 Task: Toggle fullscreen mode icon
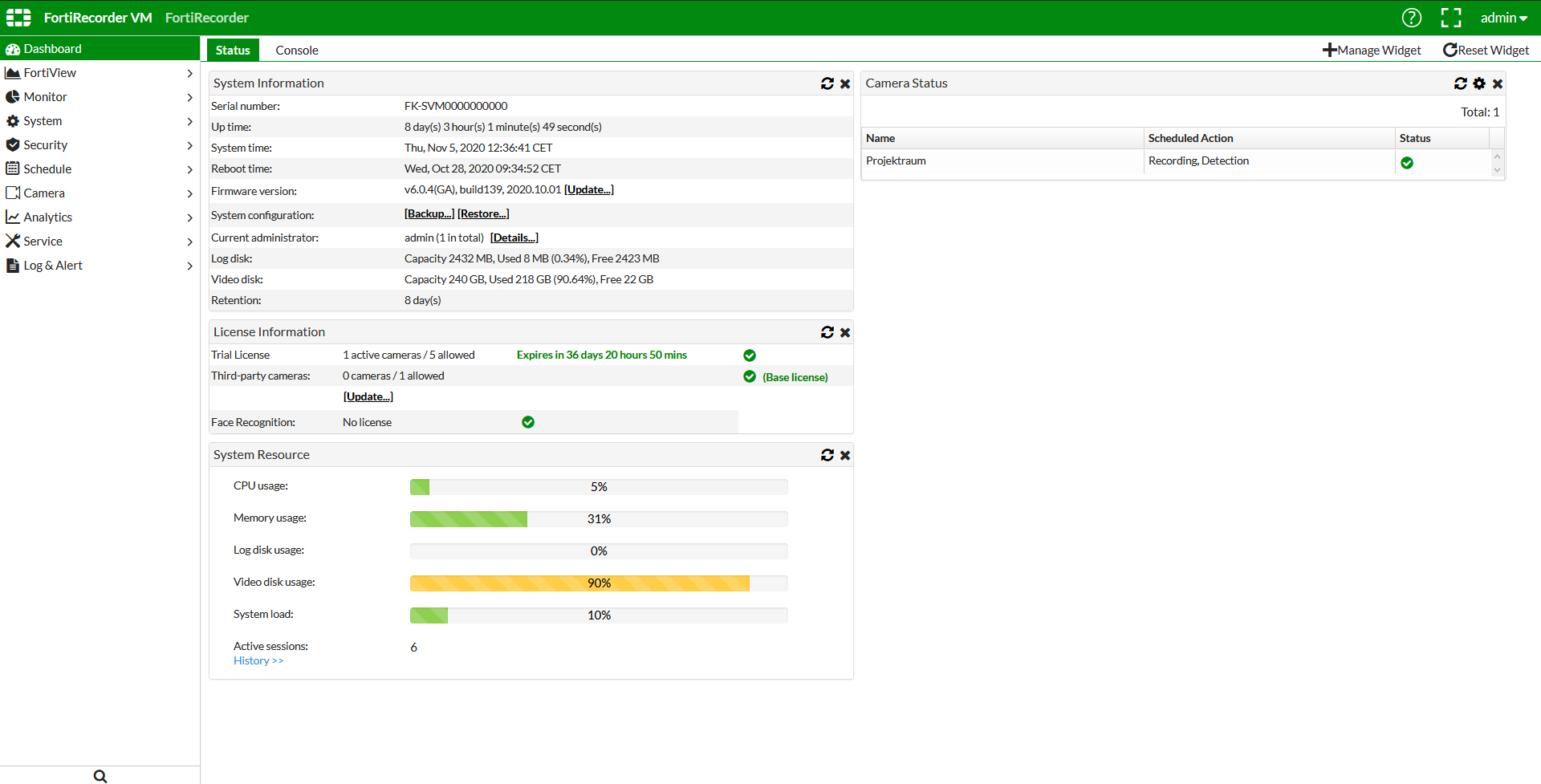(x=1451, y=18)
